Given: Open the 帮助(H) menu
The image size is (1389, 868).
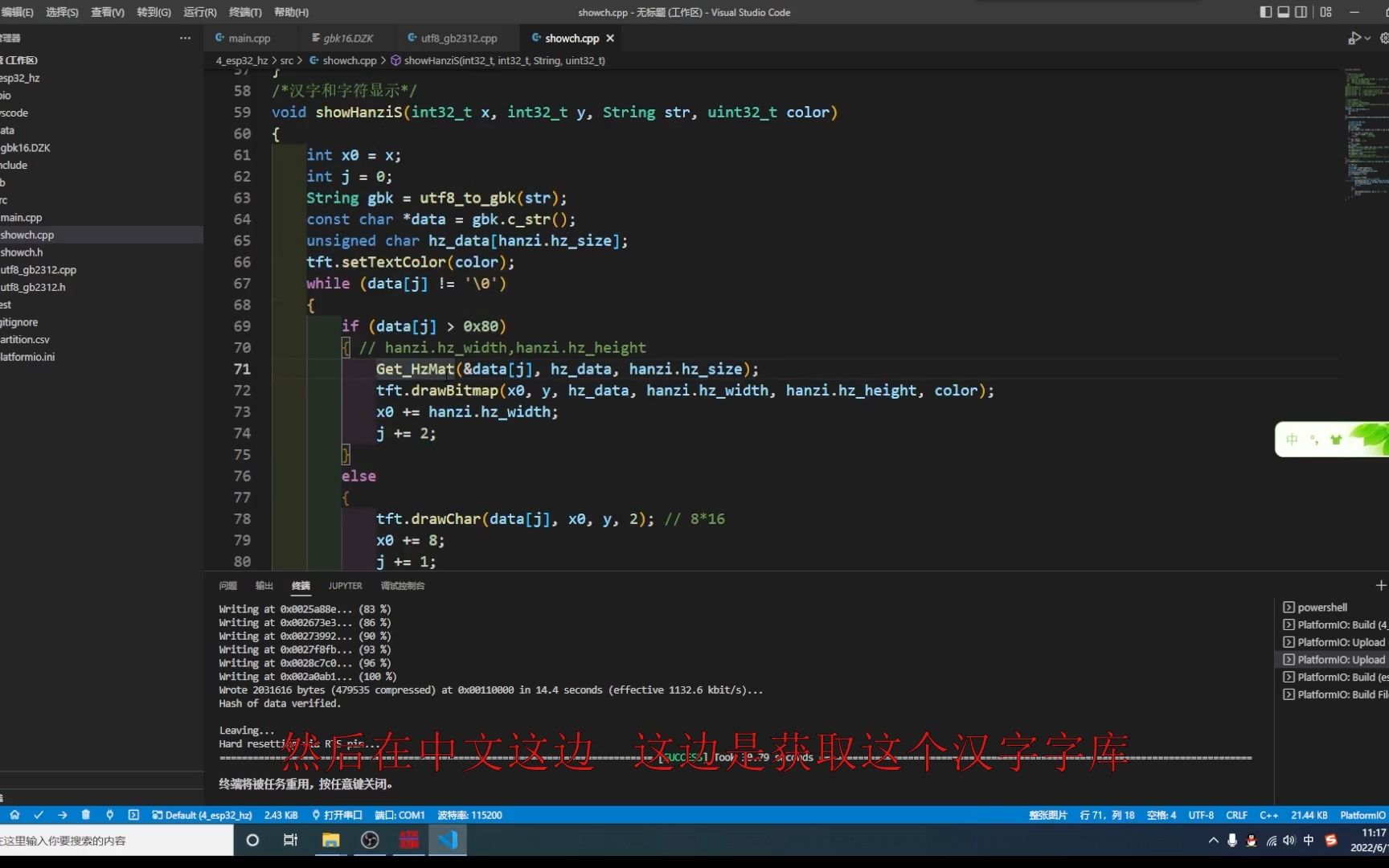Looking at the screenshot, I should point(291,12).
